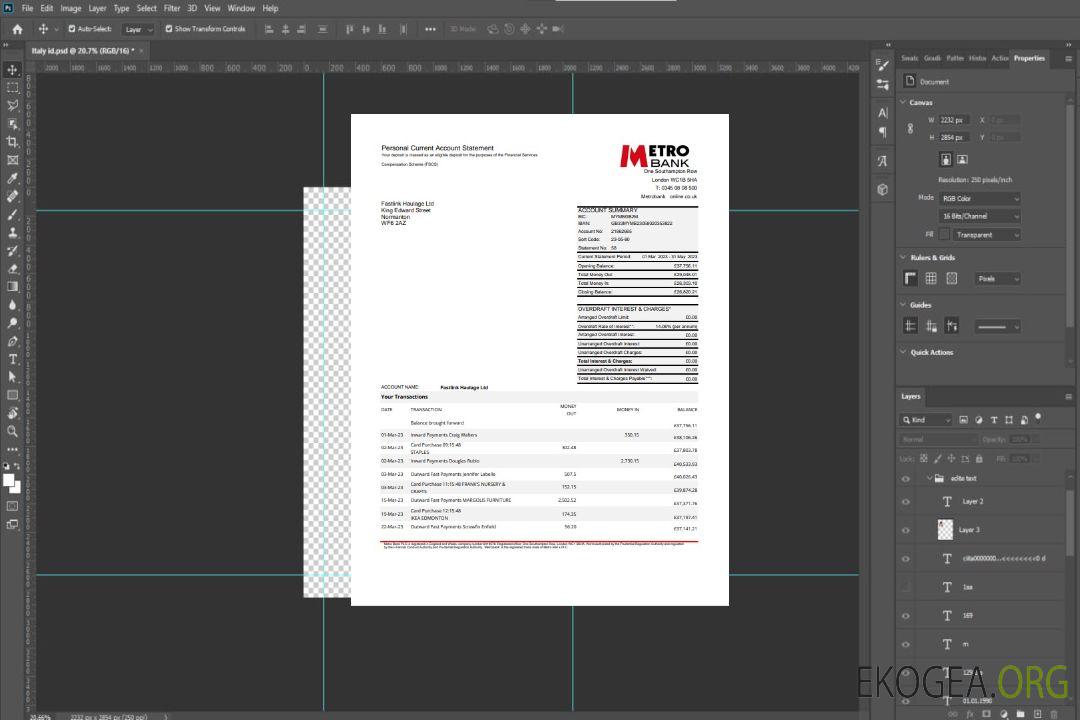Collapse the Canvas section
1080x720 pixels.
(x=903, y=102)
